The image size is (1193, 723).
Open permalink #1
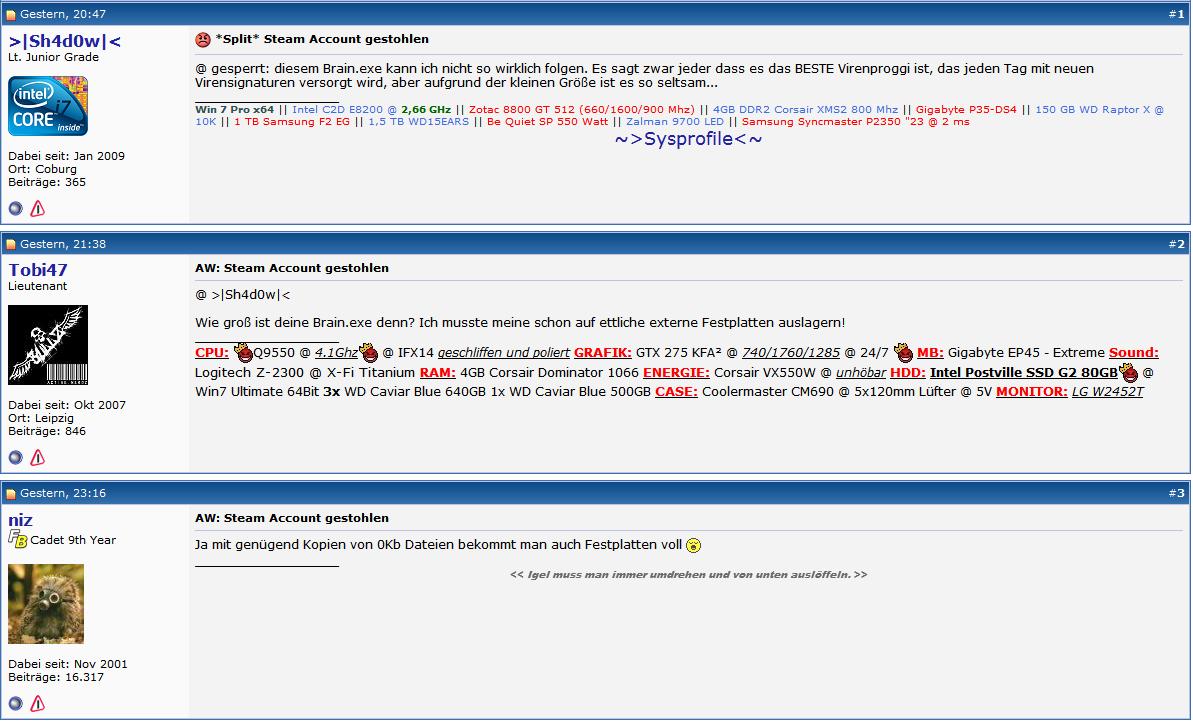click(1176, 14)
